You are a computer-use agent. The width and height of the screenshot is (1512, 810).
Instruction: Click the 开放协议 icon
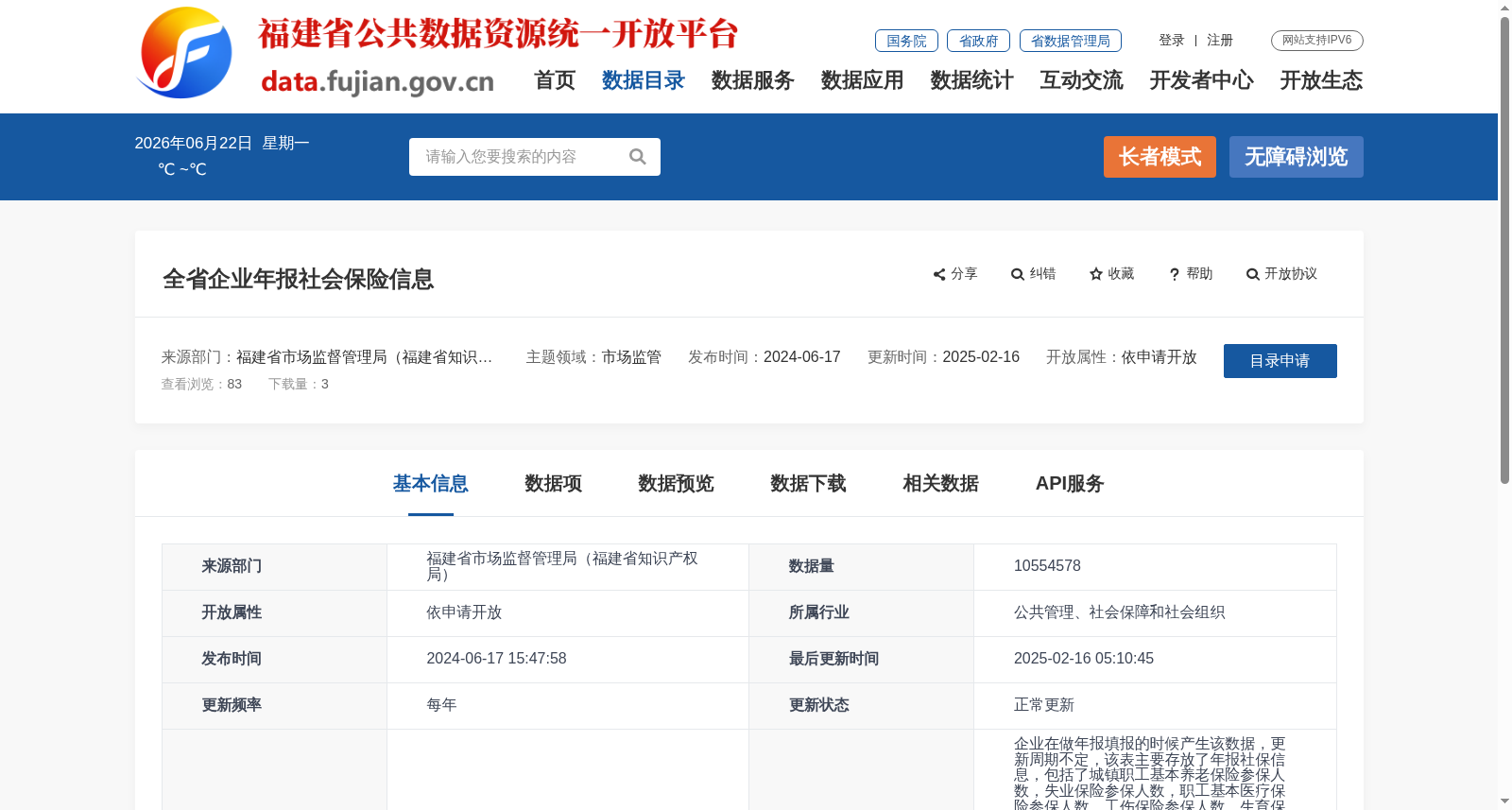pyautogui.click(x=1253, y=274)
